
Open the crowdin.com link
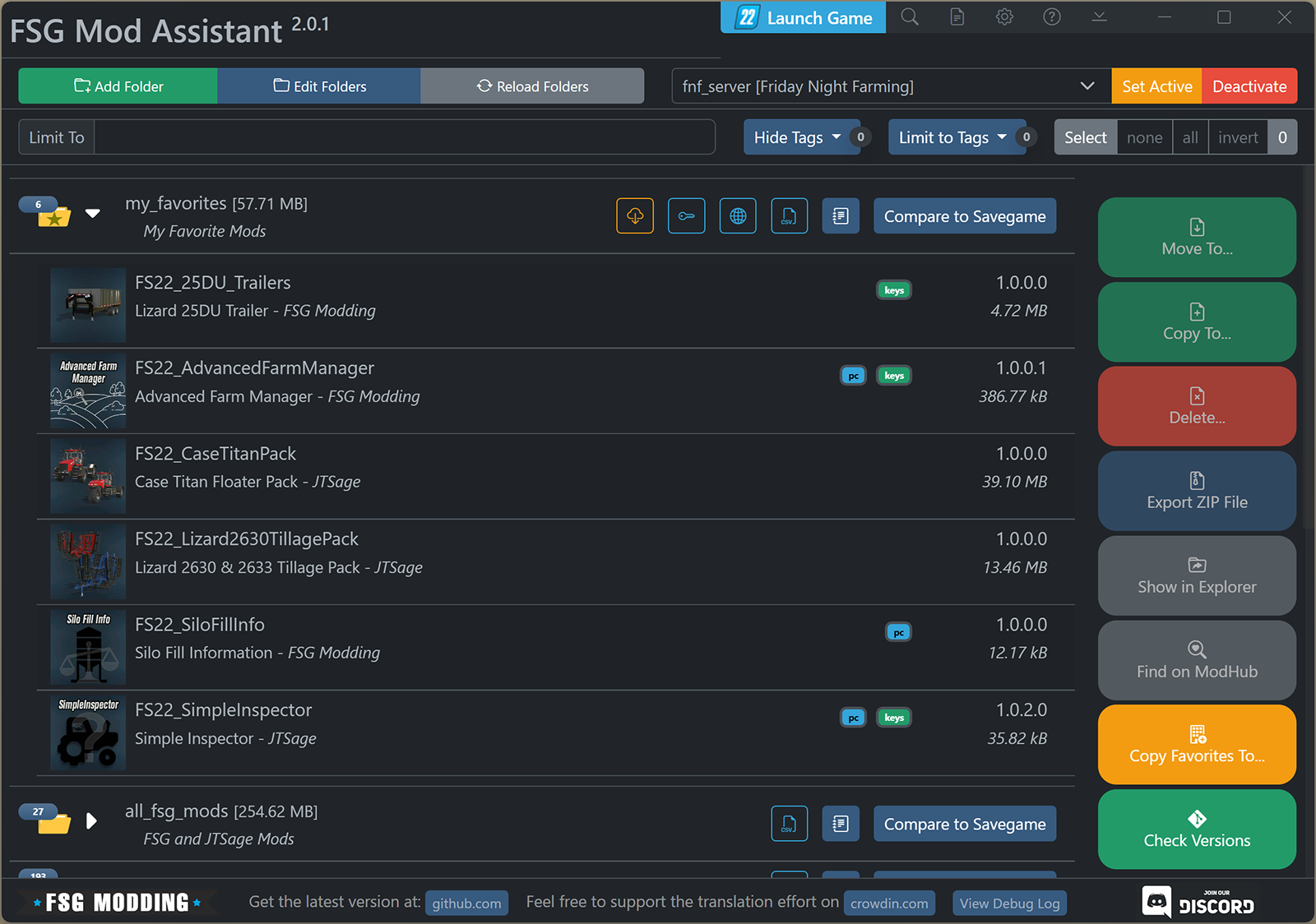coord(889,903)
